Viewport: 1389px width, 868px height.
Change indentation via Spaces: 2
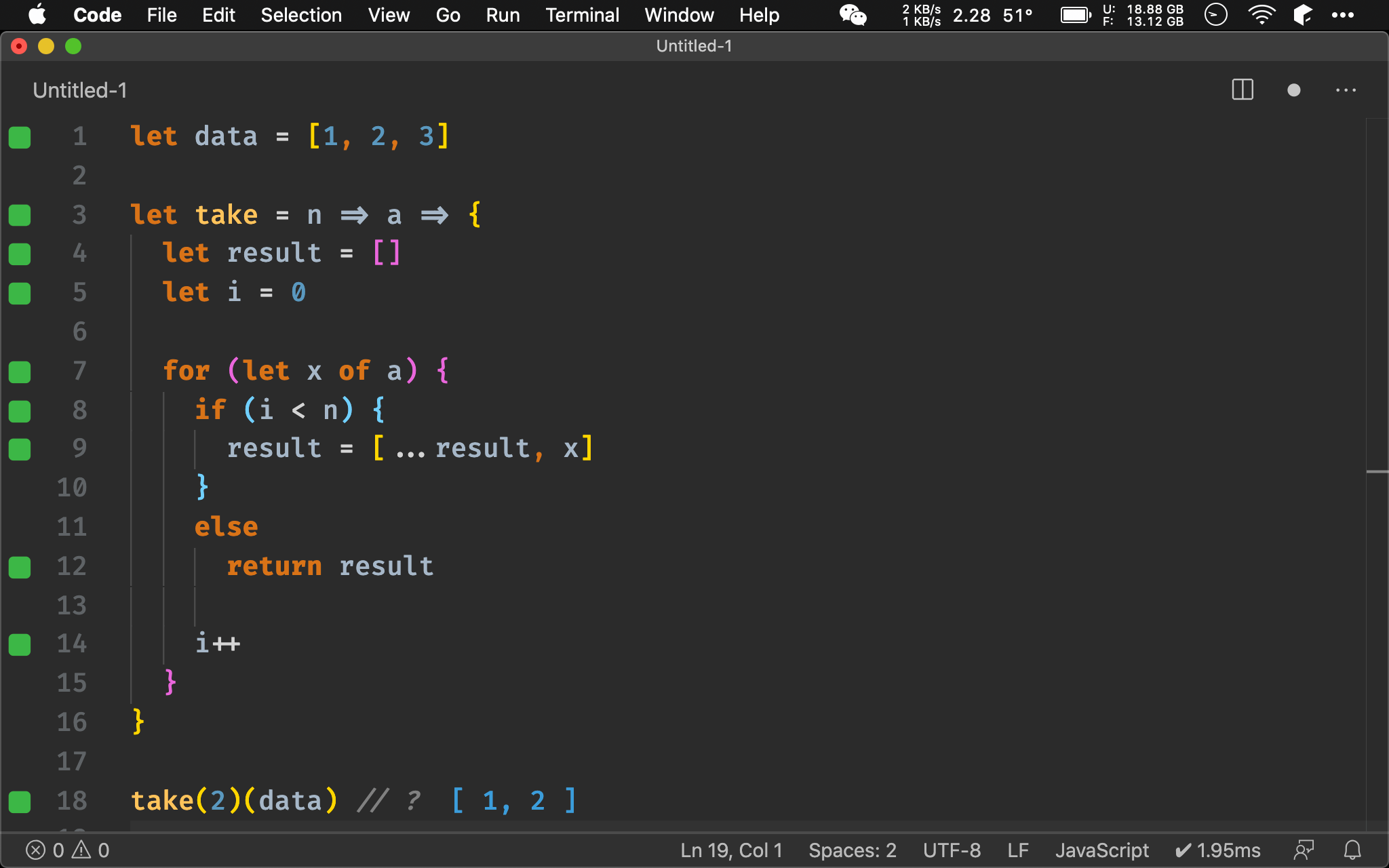click(853, 850)
